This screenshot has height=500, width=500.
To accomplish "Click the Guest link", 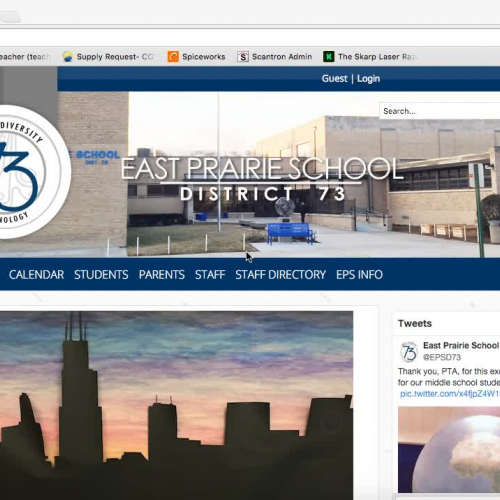I will point(334,79).
